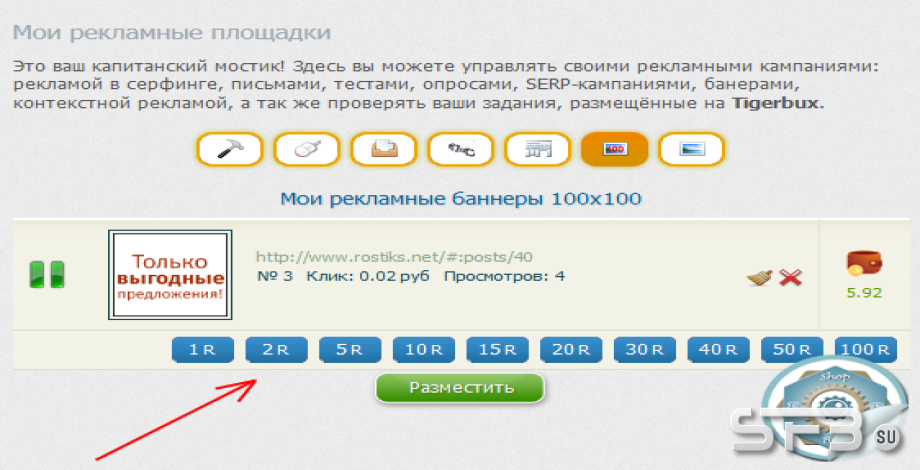Select the mouse surfing ads icon
This screenshot has height=470, width=920.
tap(307, 149)
